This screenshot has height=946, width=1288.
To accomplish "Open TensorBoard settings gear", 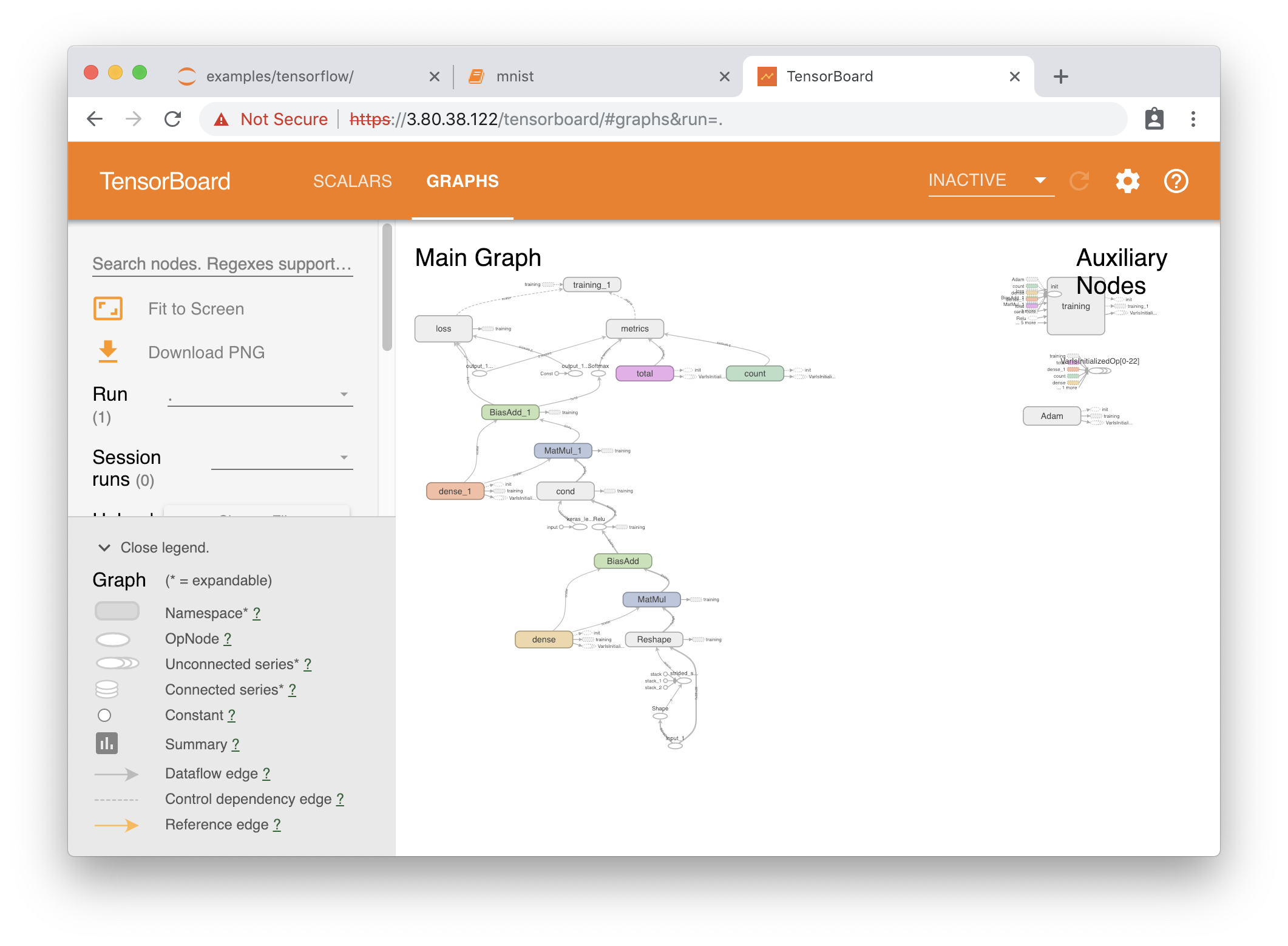I will 1127,181.
